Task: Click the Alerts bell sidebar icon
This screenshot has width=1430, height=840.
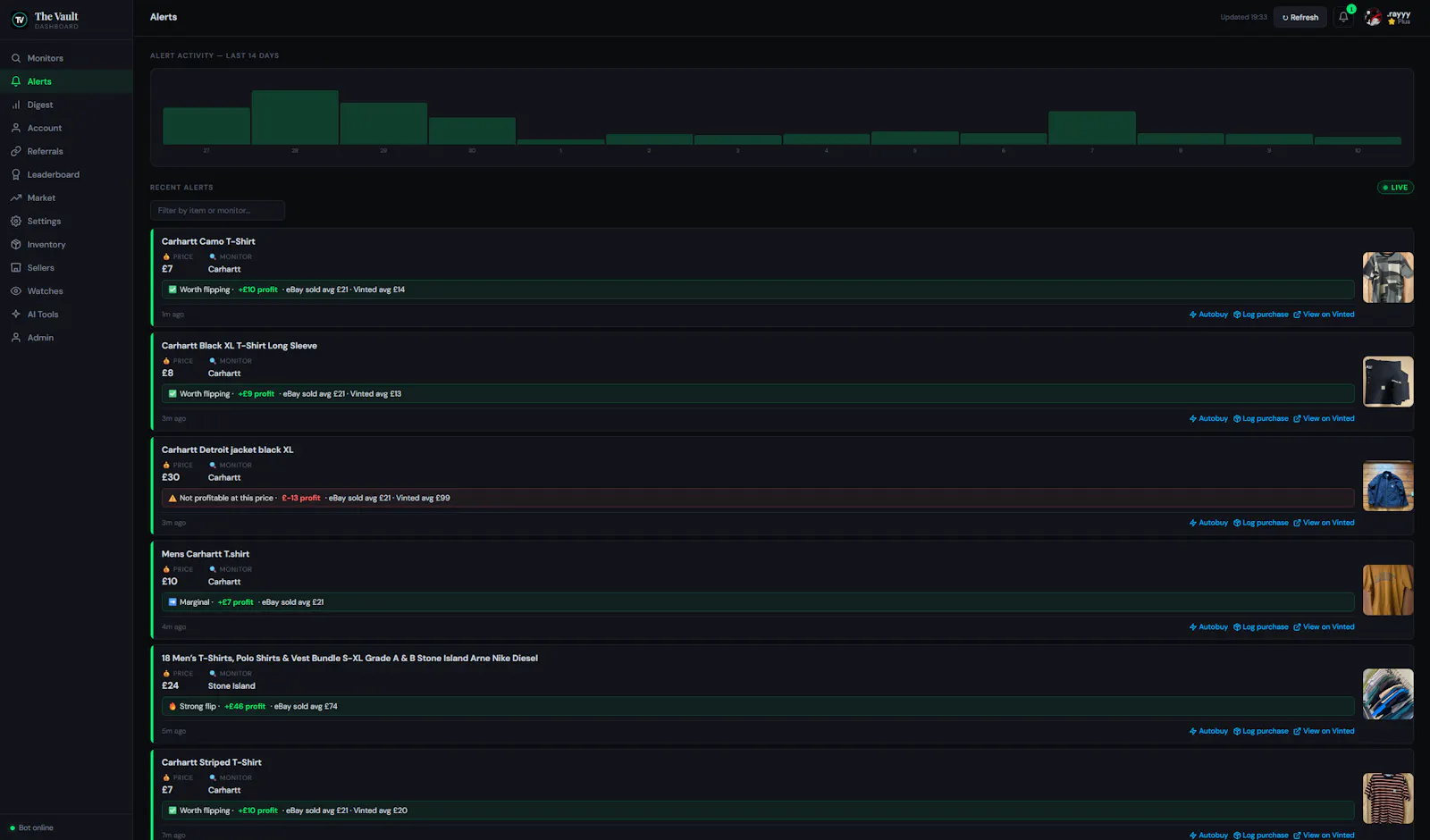Action: point(16,81)
